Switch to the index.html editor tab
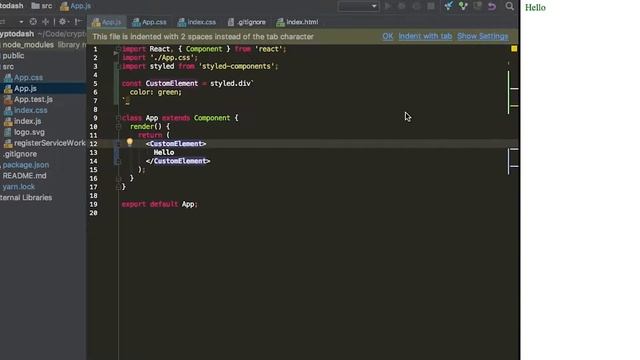The height and width of the screenshot is (360, 640). coord(298,22)
